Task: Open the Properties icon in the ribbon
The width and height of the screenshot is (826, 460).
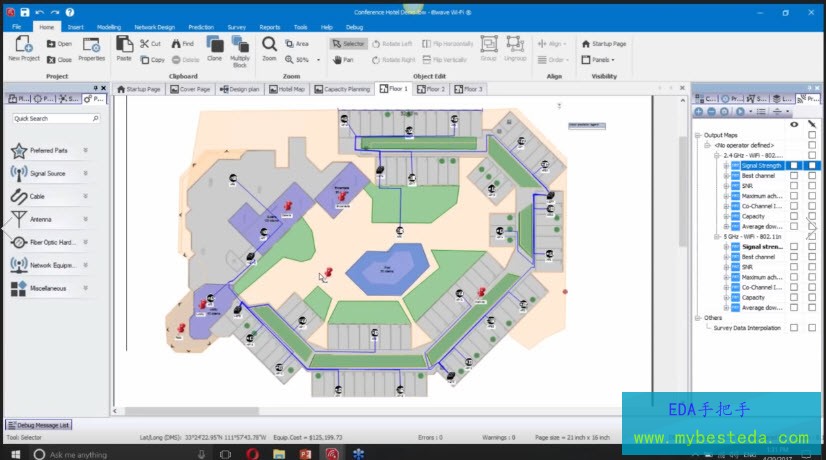Action: tap(91, 46)
